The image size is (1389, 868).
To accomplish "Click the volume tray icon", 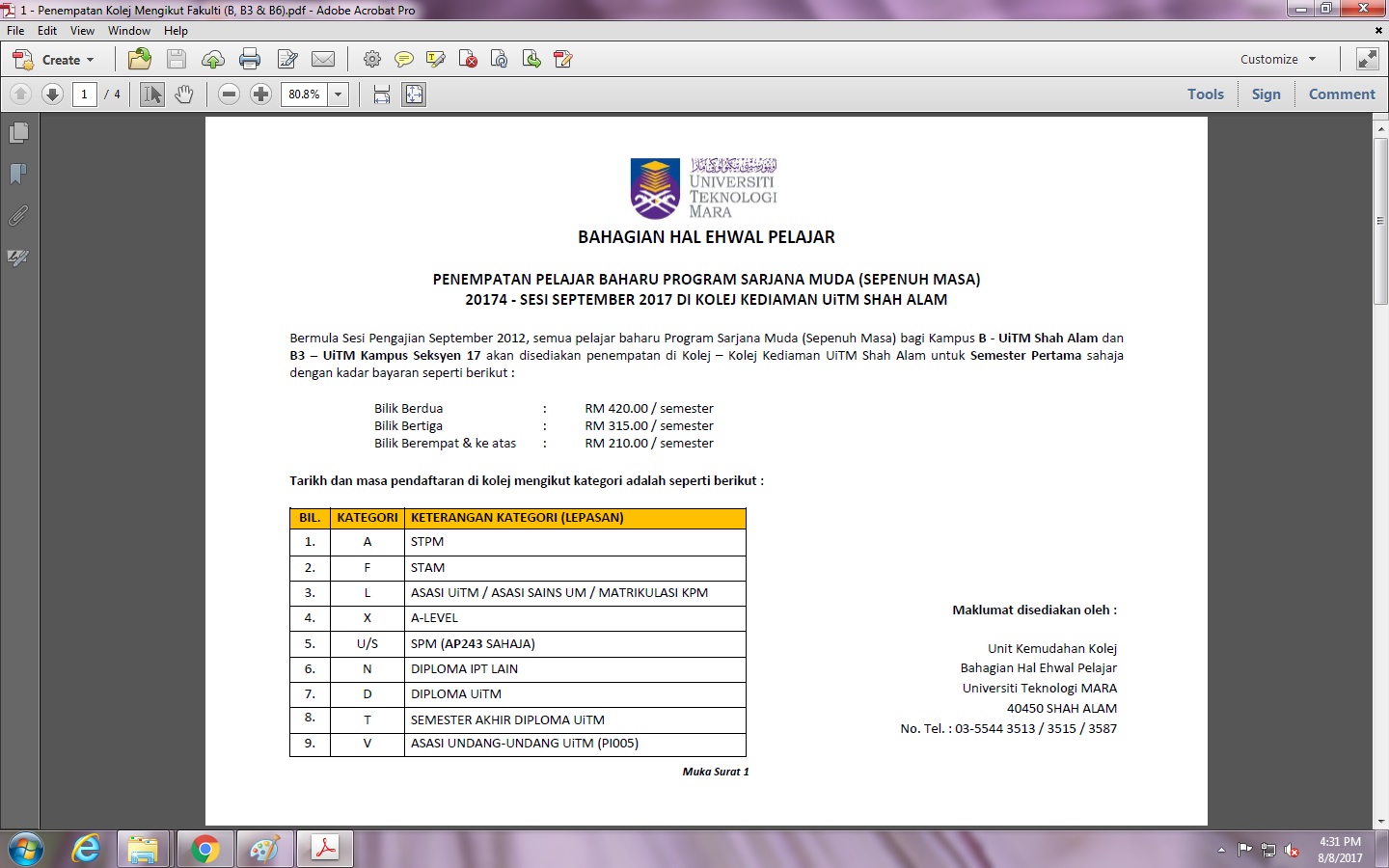I will click(x=1292, y=851).
